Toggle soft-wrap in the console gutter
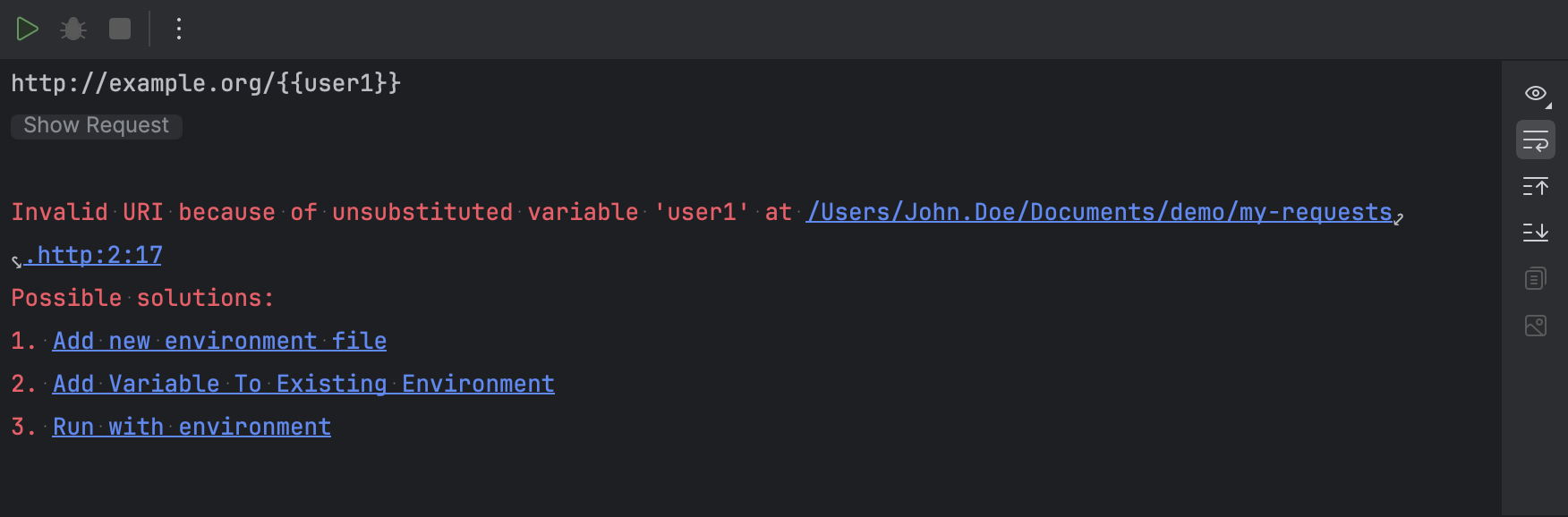This screenshot has height=517, width=1568. [x=1535, y=140]
